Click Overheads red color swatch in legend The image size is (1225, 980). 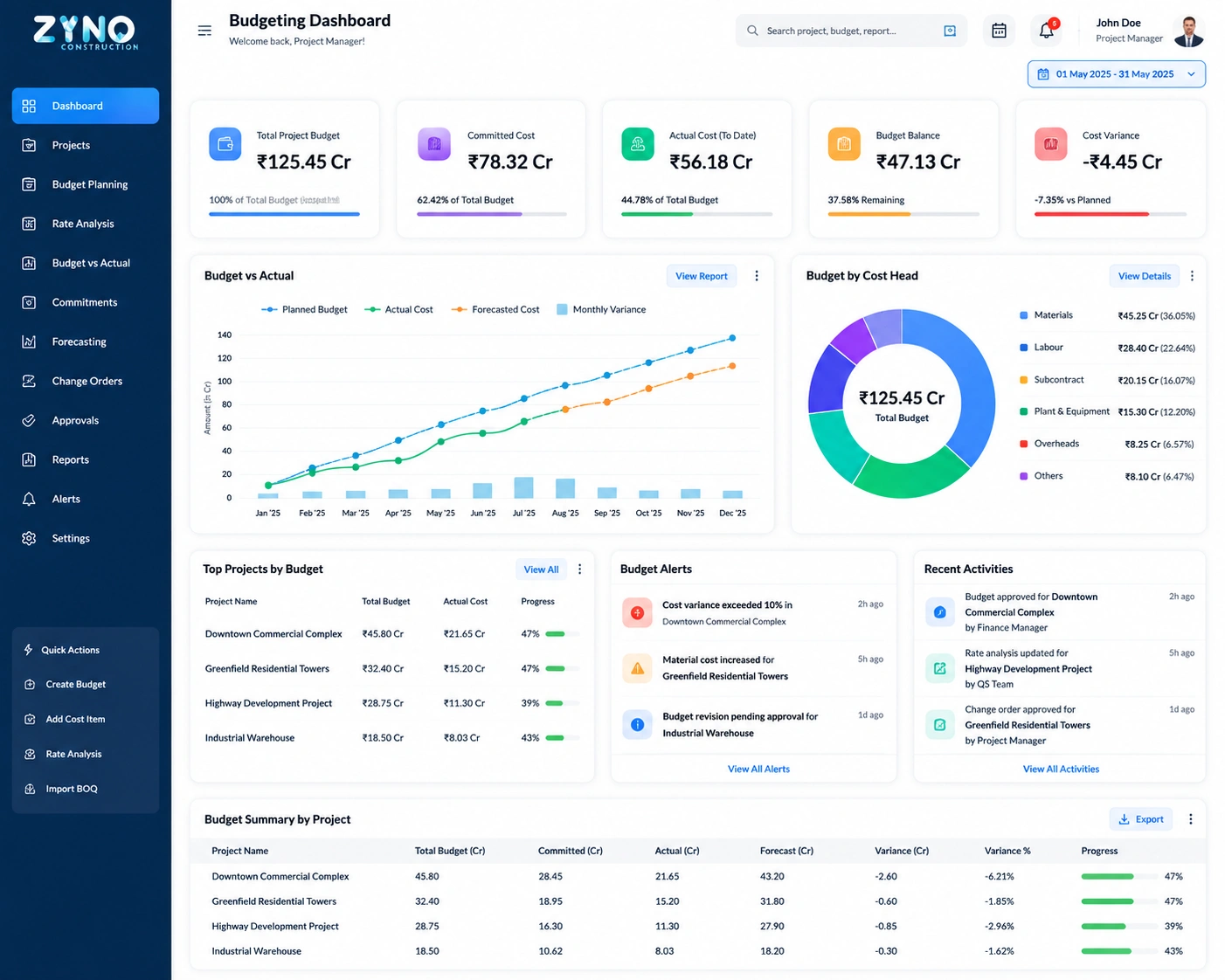1024,444
